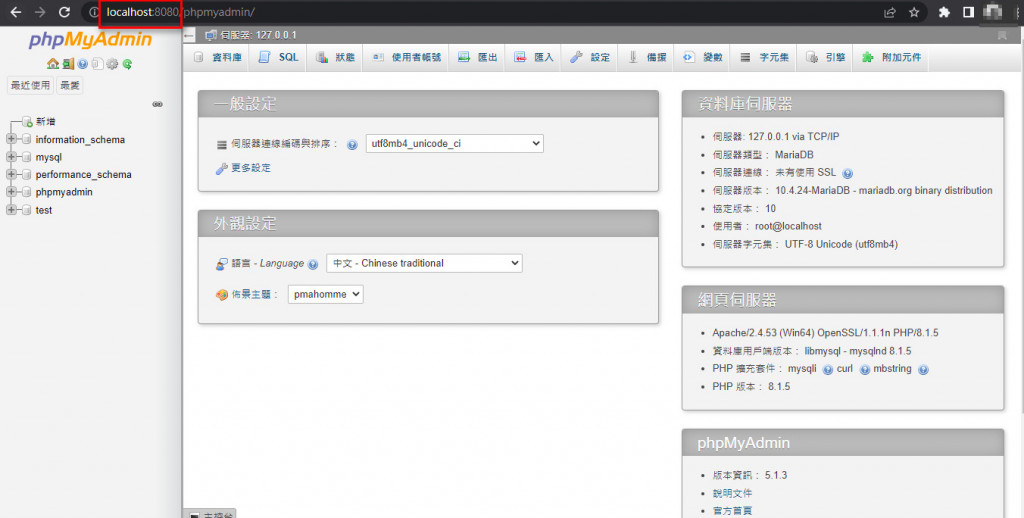Open the 官方首頁 link
1024x518 pixels.
pyautogui.click(x=732, y=511)
